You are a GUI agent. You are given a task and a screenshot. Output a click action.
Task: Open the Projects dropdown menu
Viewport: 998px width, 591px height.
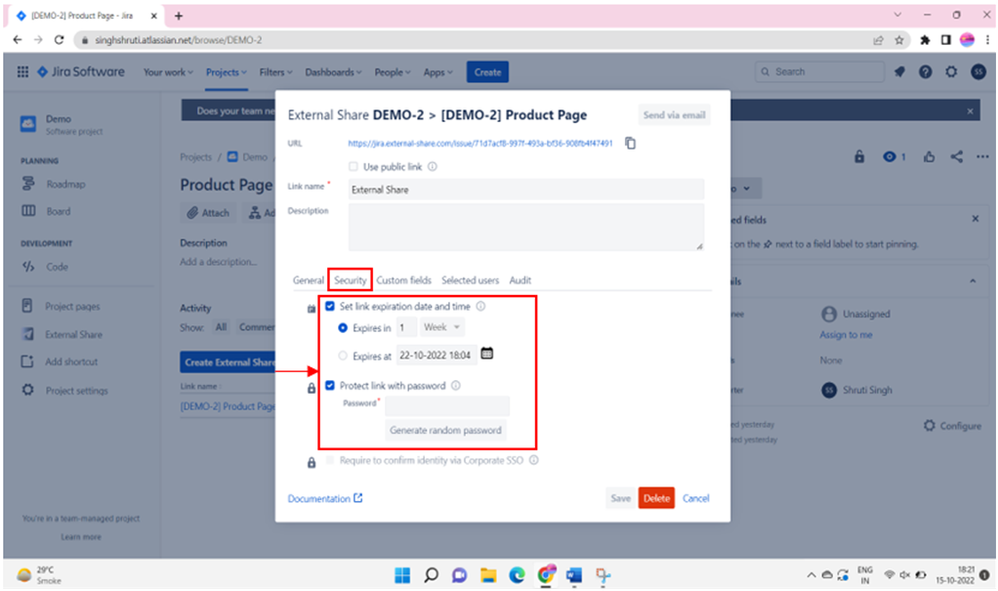(226, 73)
